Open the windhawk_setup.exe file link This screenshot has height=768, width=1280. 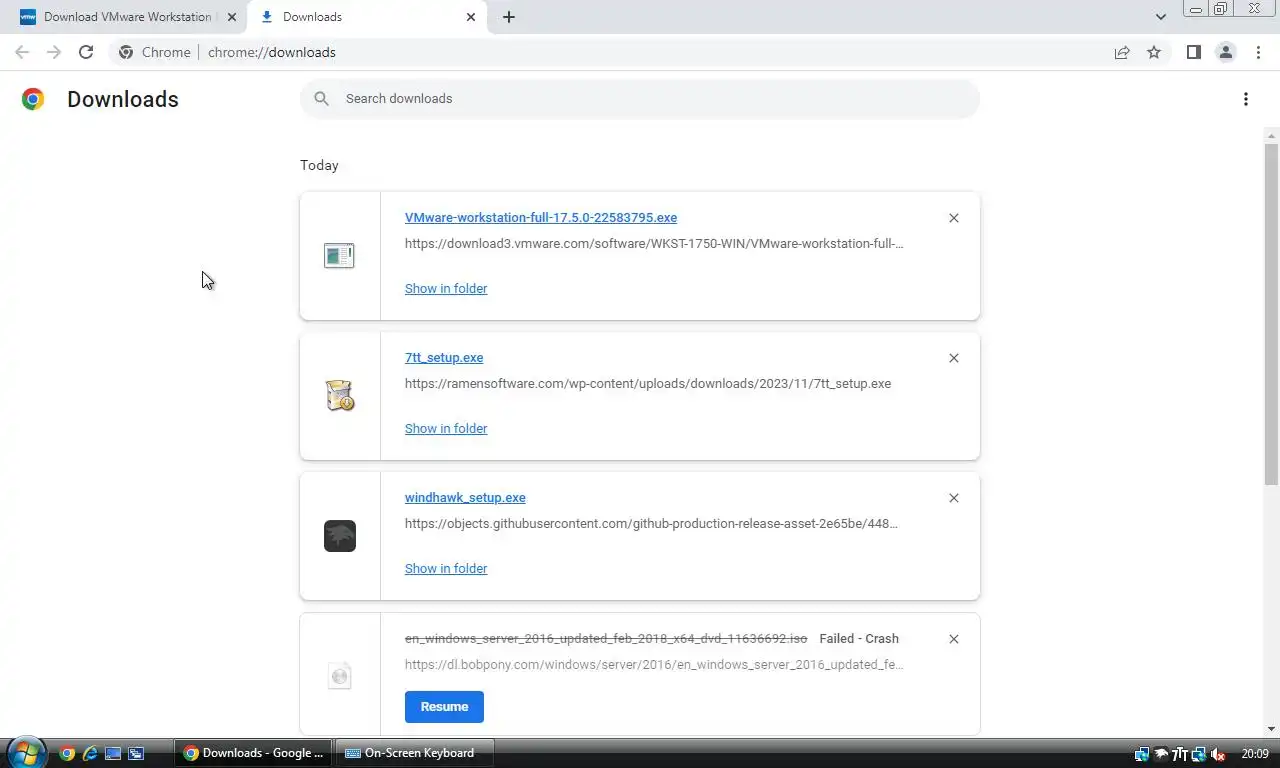tap(465, 498)
